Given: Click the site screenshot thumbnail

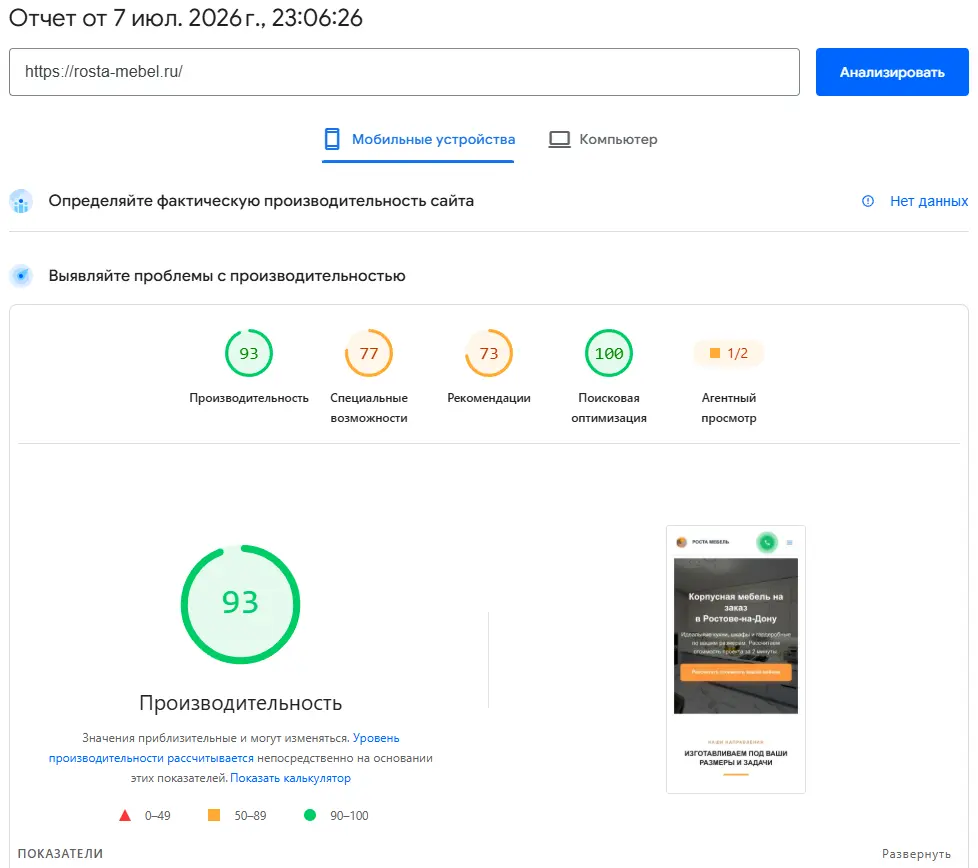Looking at the screenshot, I should (735, 659).
